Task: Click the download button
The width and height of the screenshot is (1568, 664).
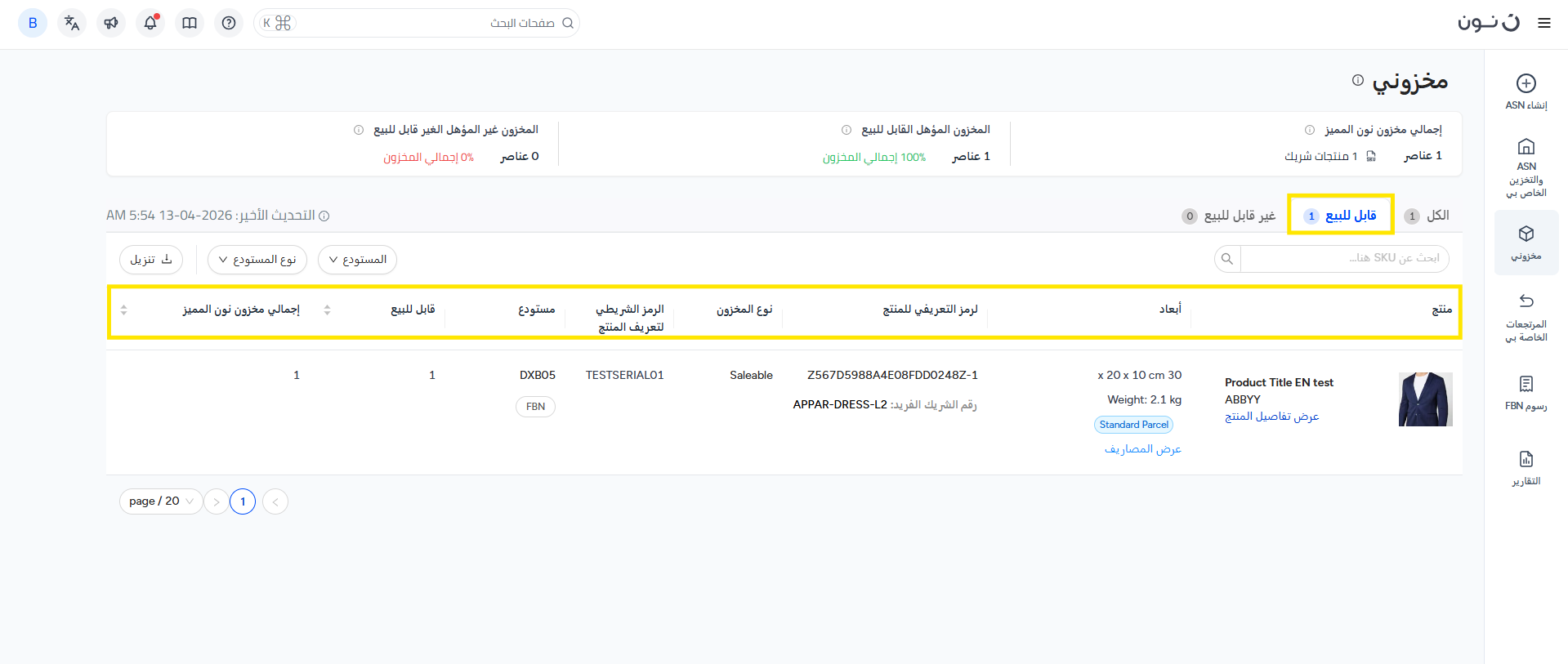Action: click(x=151, y=260)
